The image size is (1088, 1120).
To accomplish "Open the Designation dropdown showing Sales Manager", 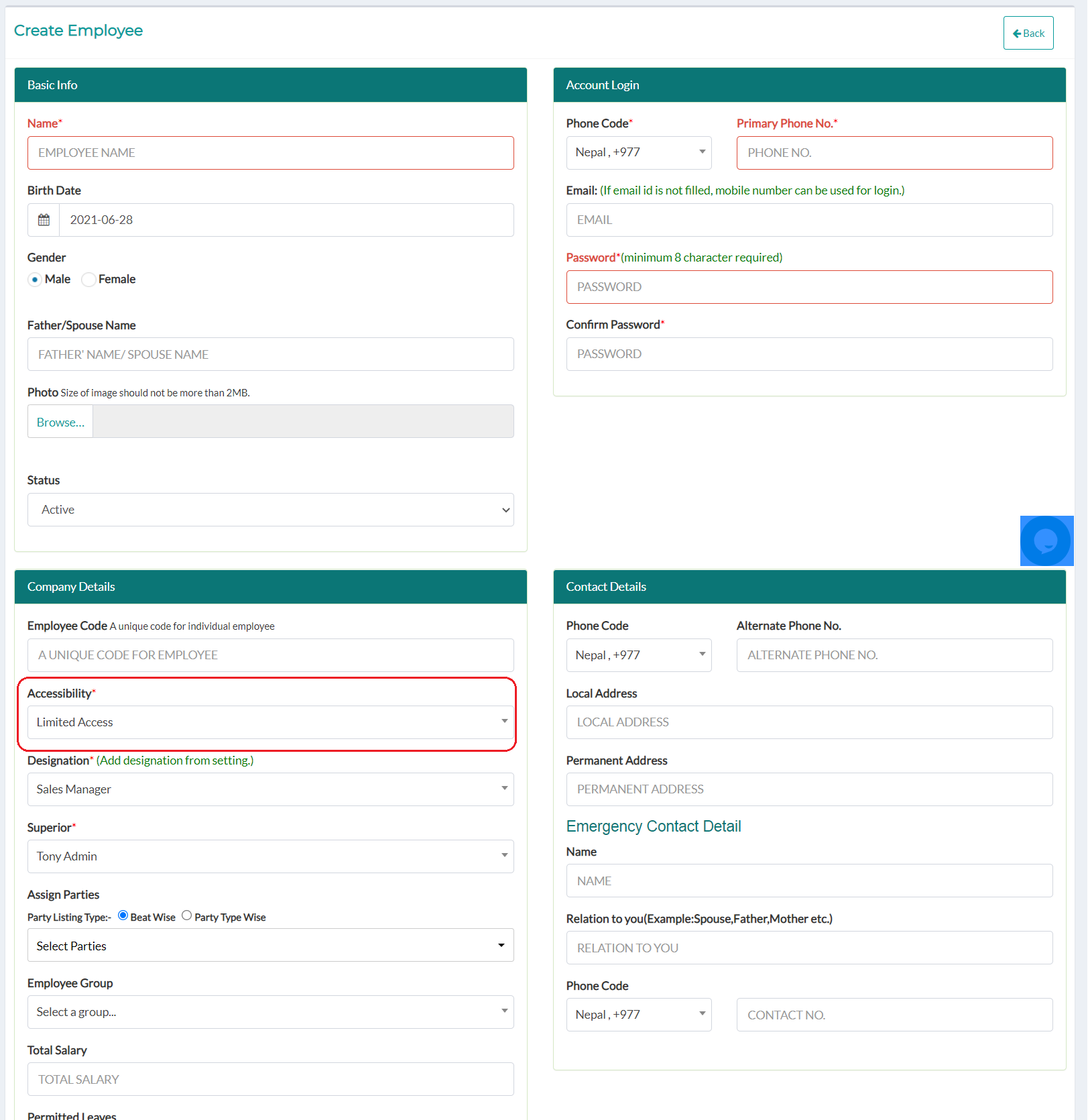I will 270,789.
